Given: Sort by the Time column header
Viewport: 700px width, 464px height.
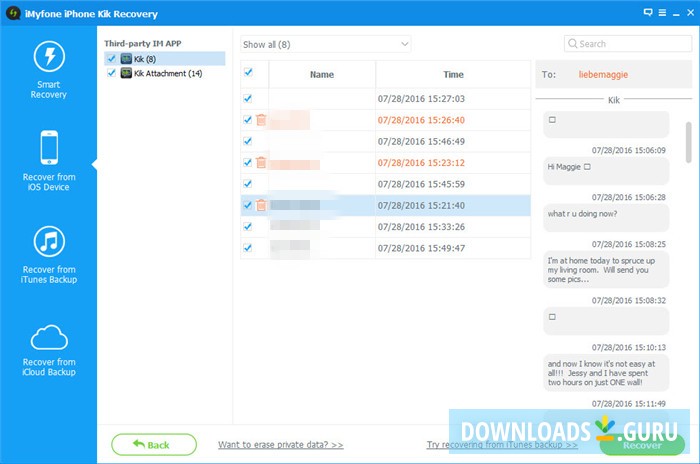Looking at the screenshot, I should pyautogui.click(x=453, y=75).
